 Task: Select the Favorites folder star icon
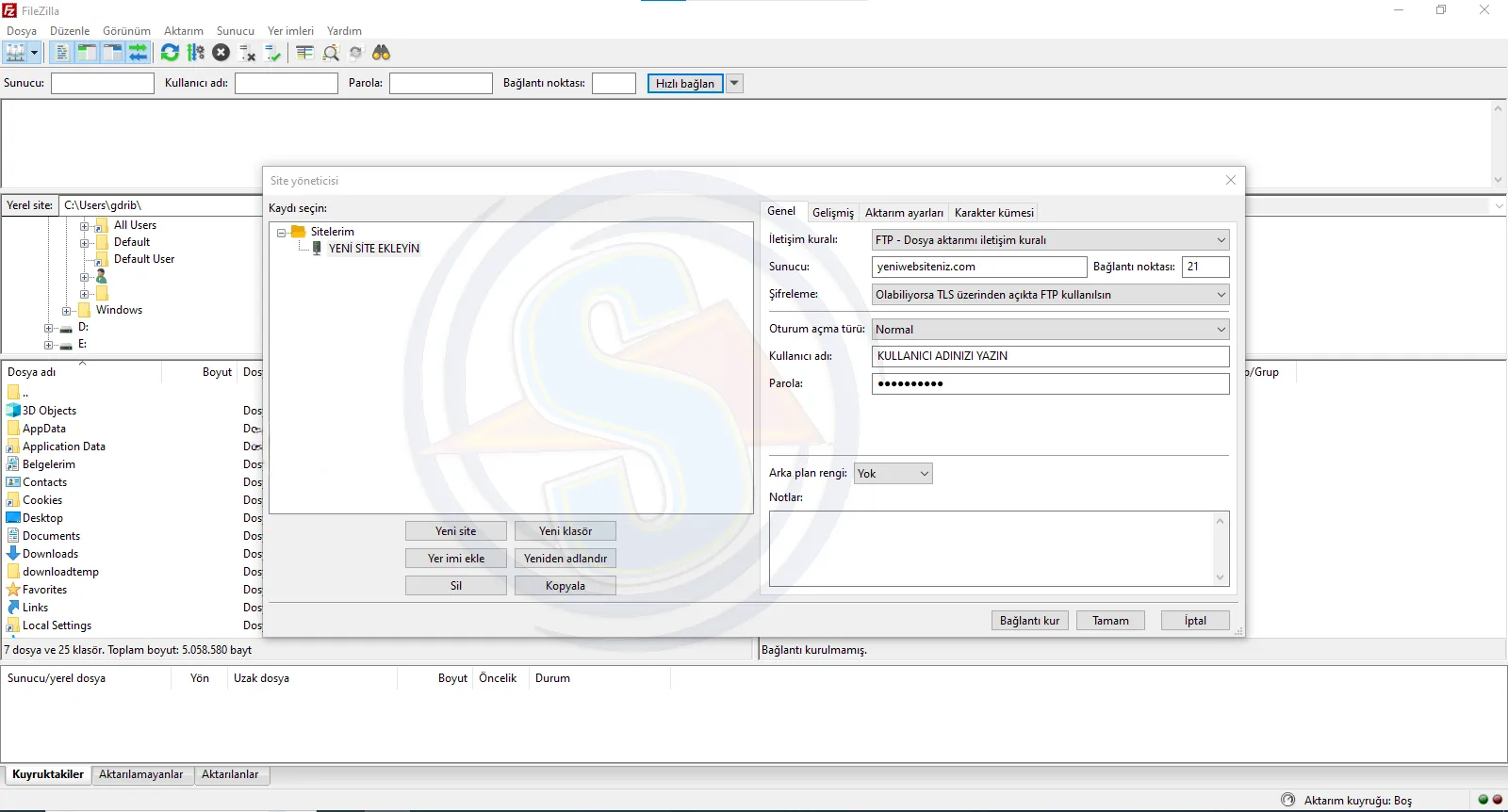13,590
